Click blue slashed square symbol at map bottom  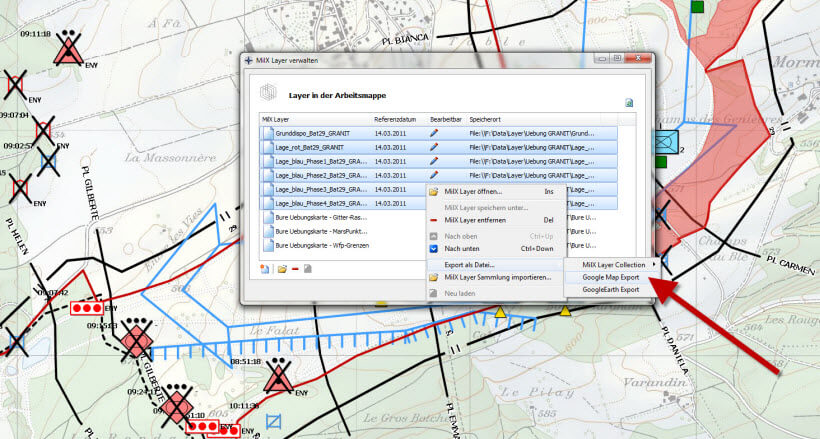274,421
